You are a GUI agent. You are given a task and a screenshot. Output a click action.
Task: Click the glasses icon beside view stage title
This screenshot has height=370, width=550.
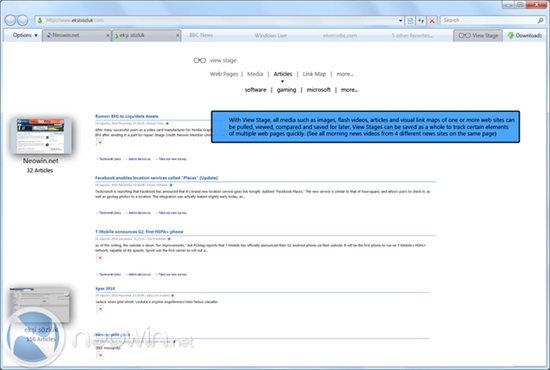[x=200, y=60]
